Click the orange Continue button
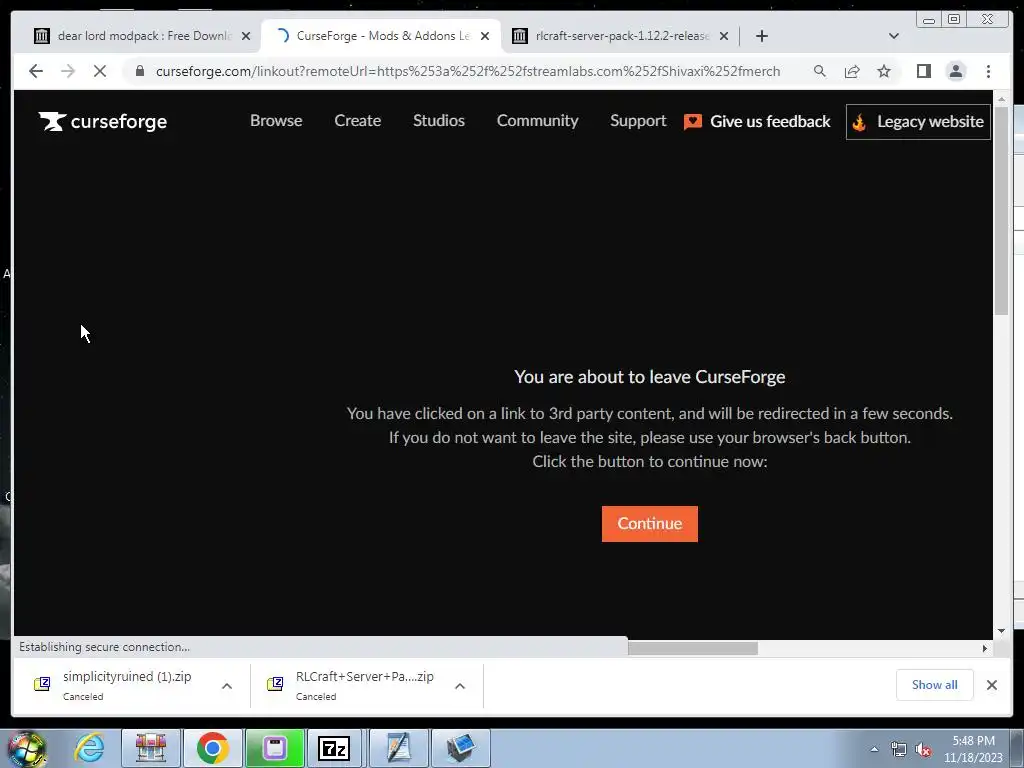 pos(650,524)
